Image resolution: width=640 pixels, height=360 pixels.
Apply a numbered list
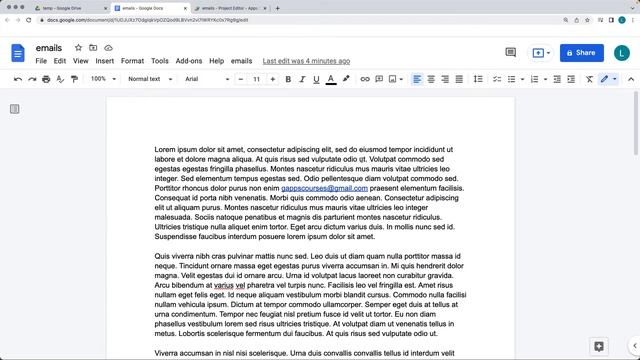coord(534,79)
